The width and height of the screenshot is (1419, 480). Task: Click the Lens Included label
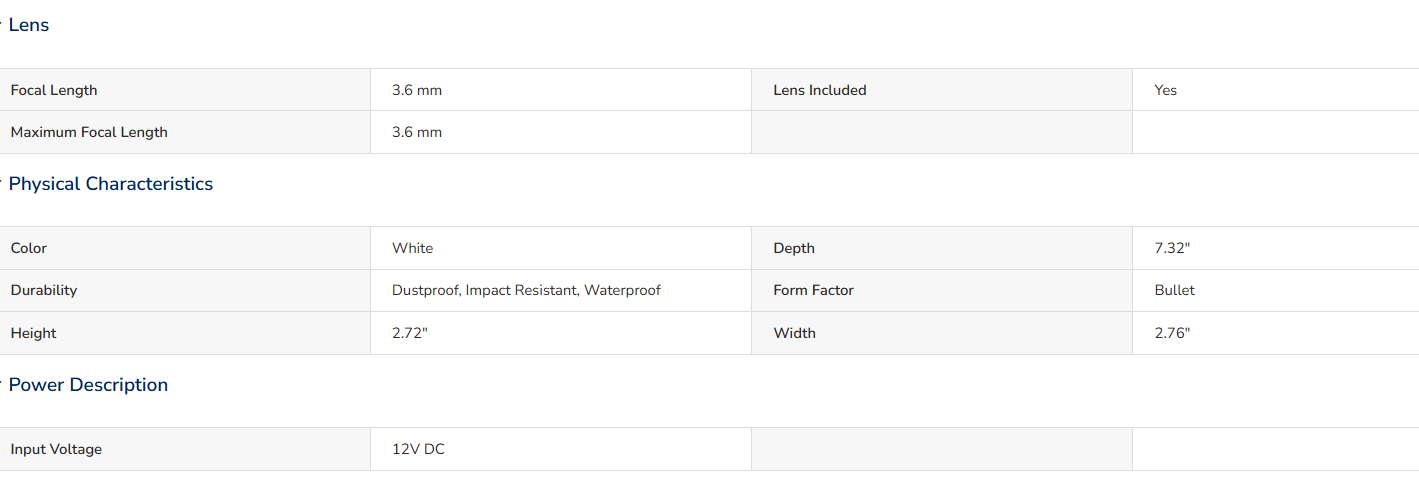point(820,90)
